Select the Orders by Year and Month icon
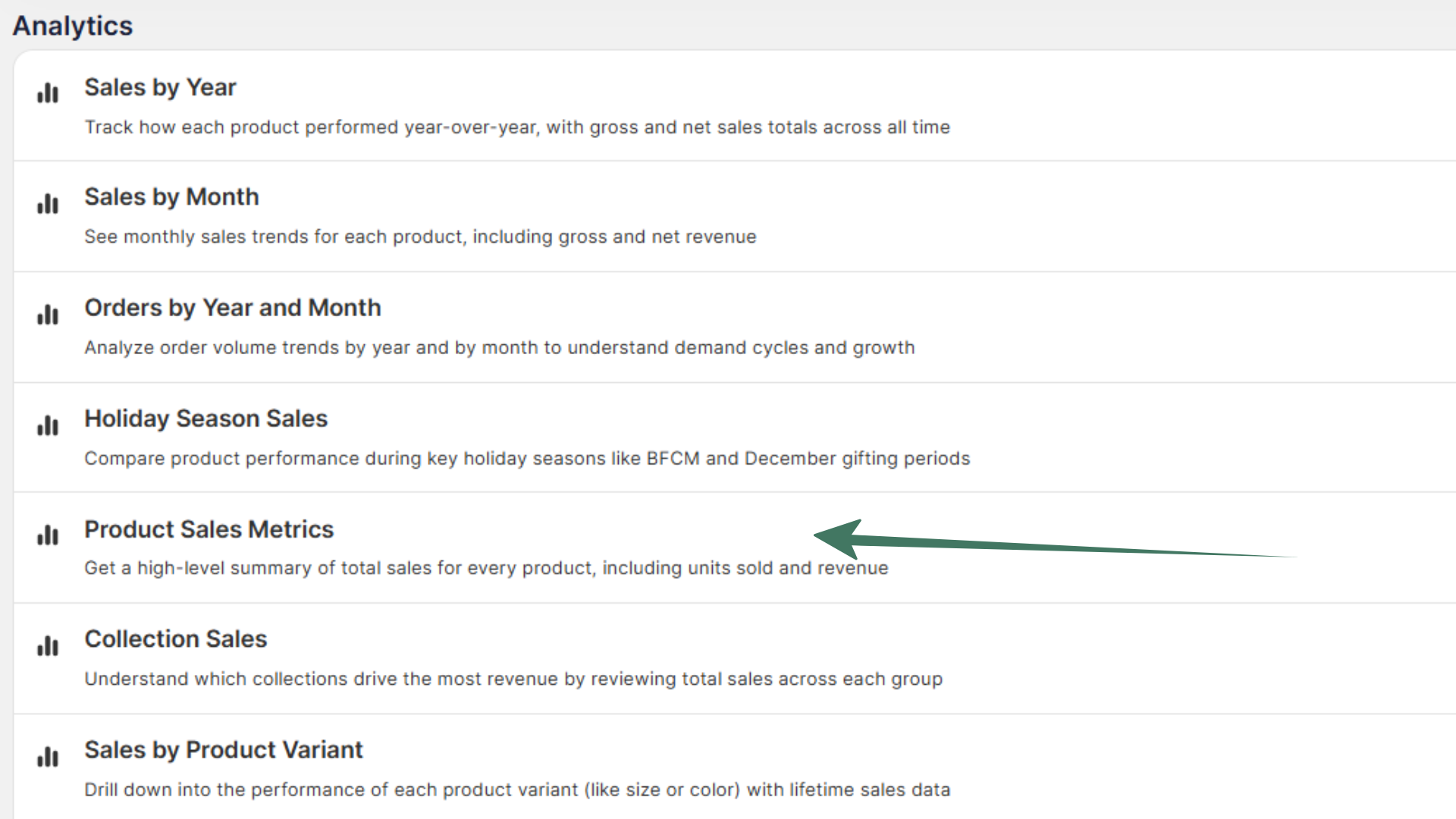 tap(47, 314)
